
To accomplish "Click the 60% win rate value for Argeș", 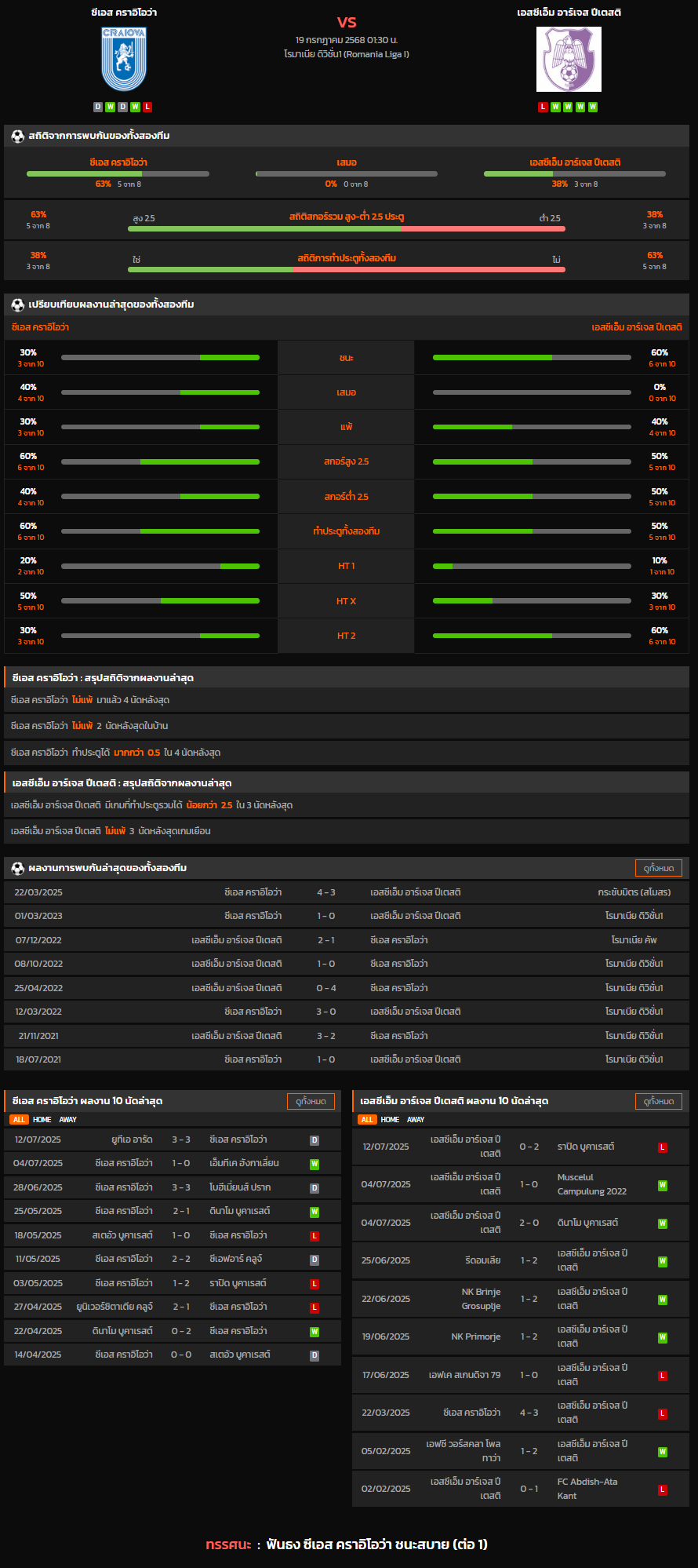I will pyautogui.click(x=660, y=353).
